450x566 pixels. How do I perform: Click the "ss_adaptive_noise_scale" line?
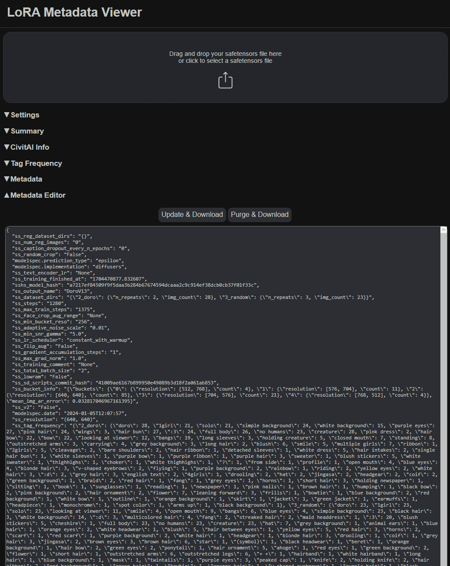(x=61, y=328)
